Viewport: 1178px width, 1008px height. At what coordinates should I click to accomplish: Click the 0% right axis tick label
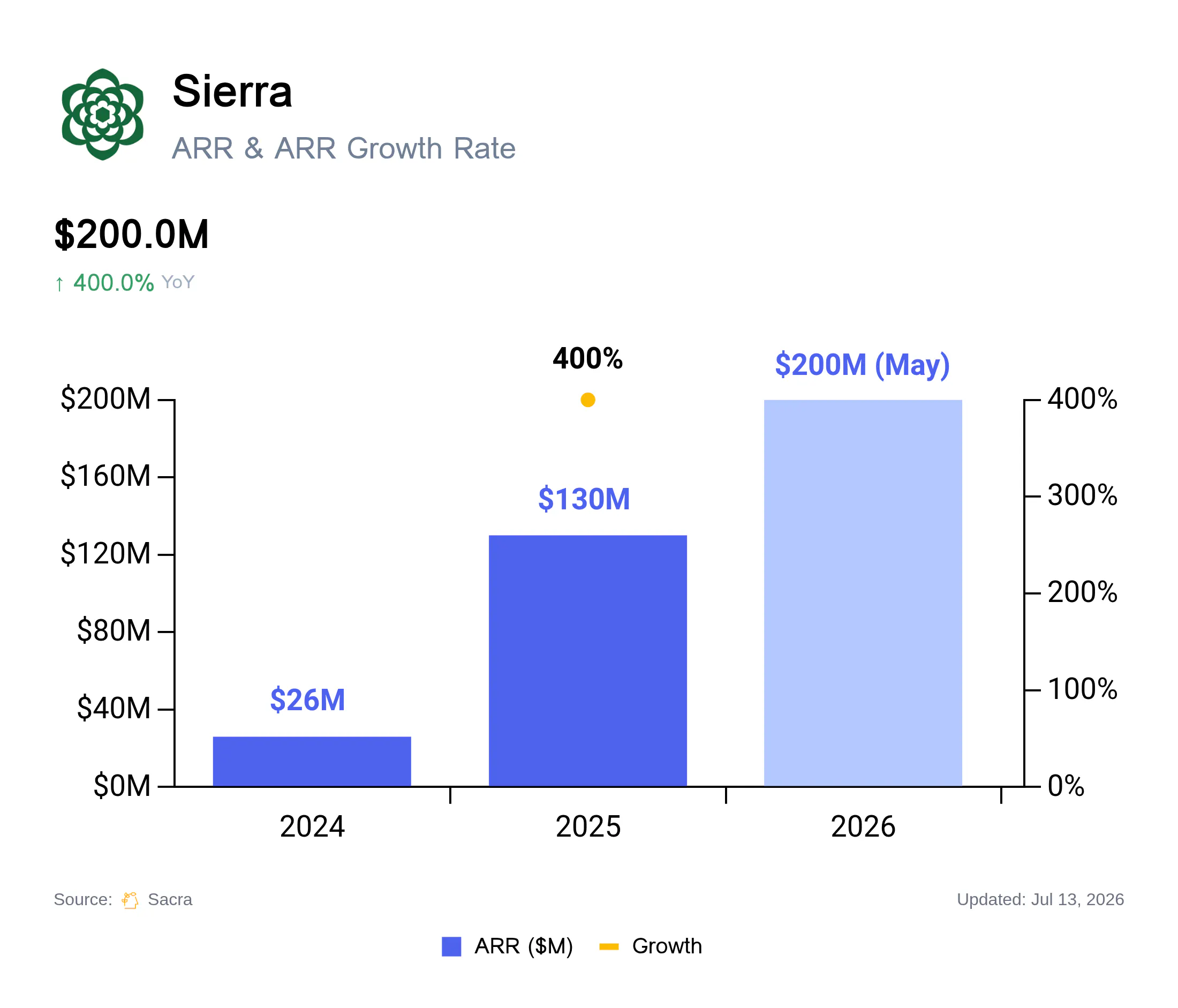(x=1066, y=786)
